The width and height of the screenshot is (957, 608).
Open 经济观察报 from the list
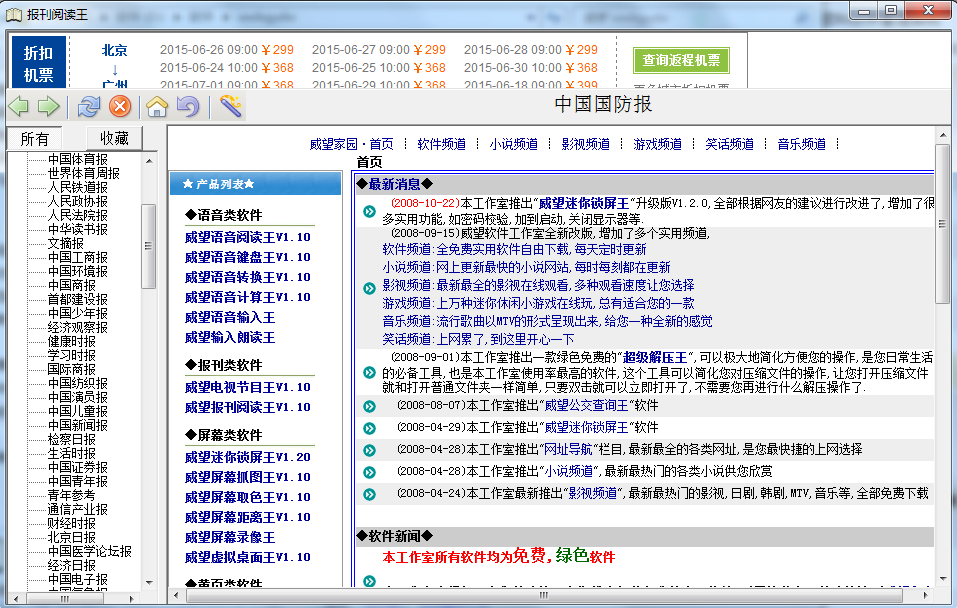77,327
